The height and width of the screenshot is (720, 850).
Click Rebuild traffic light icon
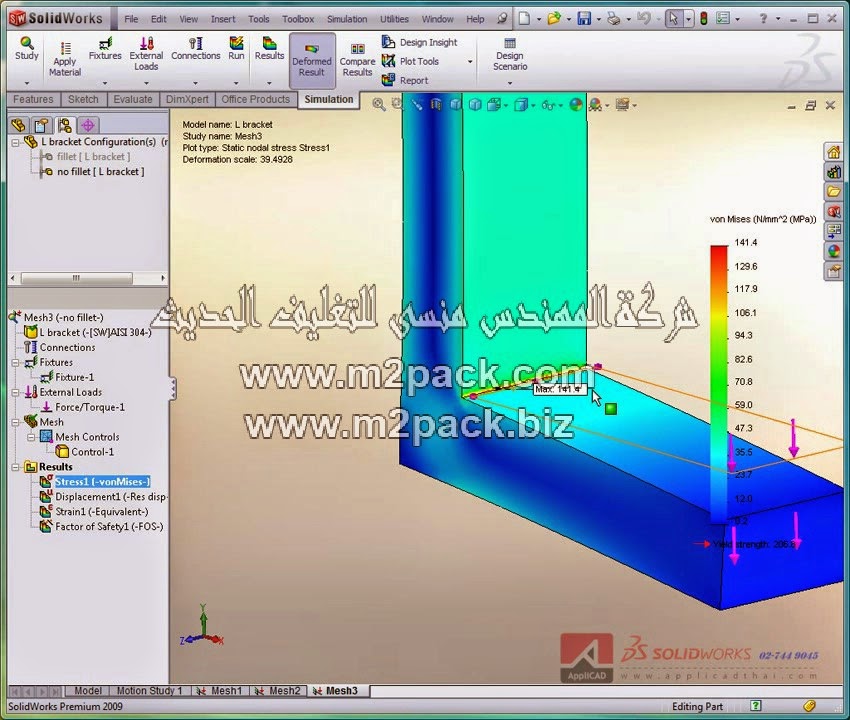704,19
